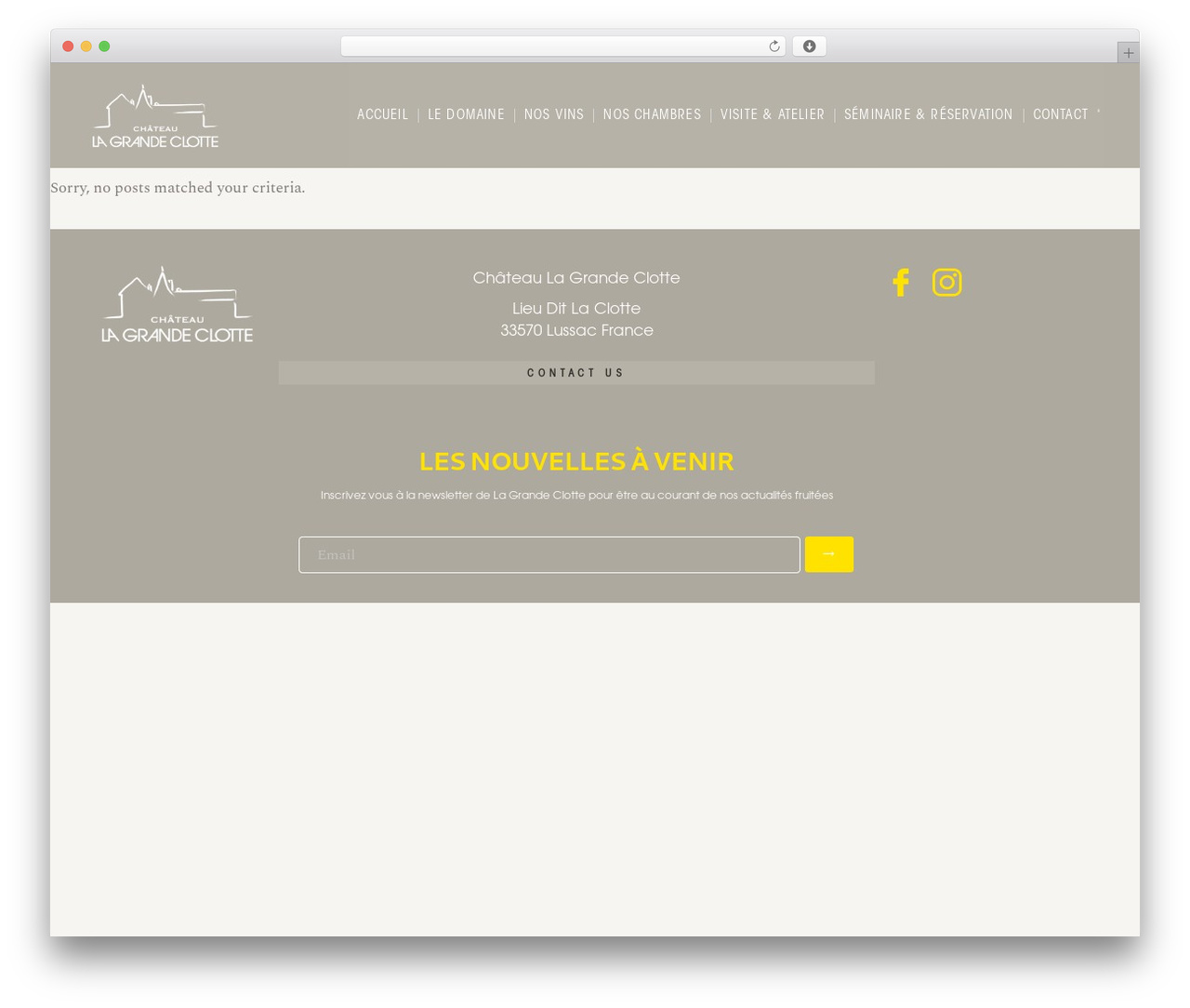Click the footer 'Château La Grande Clotte' name text
The height and width of the screenshot is (1008, 1190).
[x=576, y=277]
